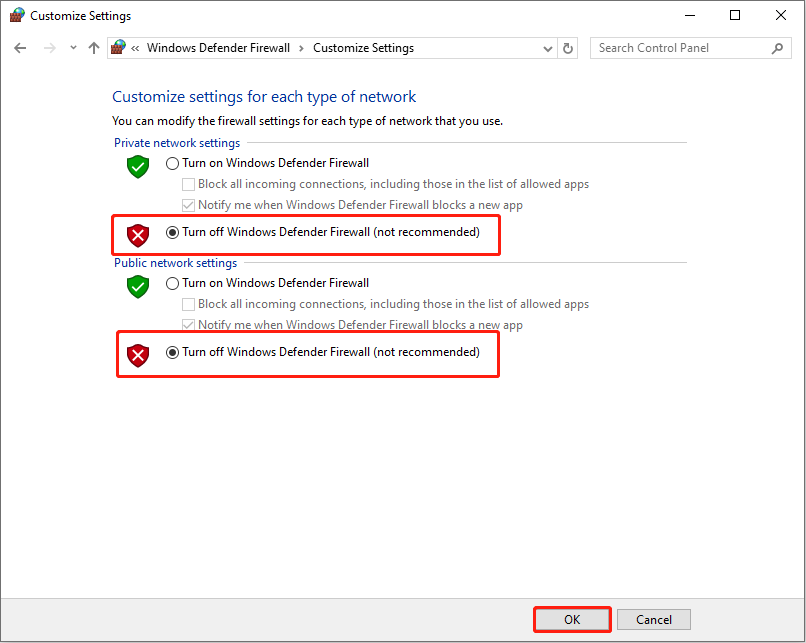
Task: Click the red shield icon under Private
Action: coord(138,235)
